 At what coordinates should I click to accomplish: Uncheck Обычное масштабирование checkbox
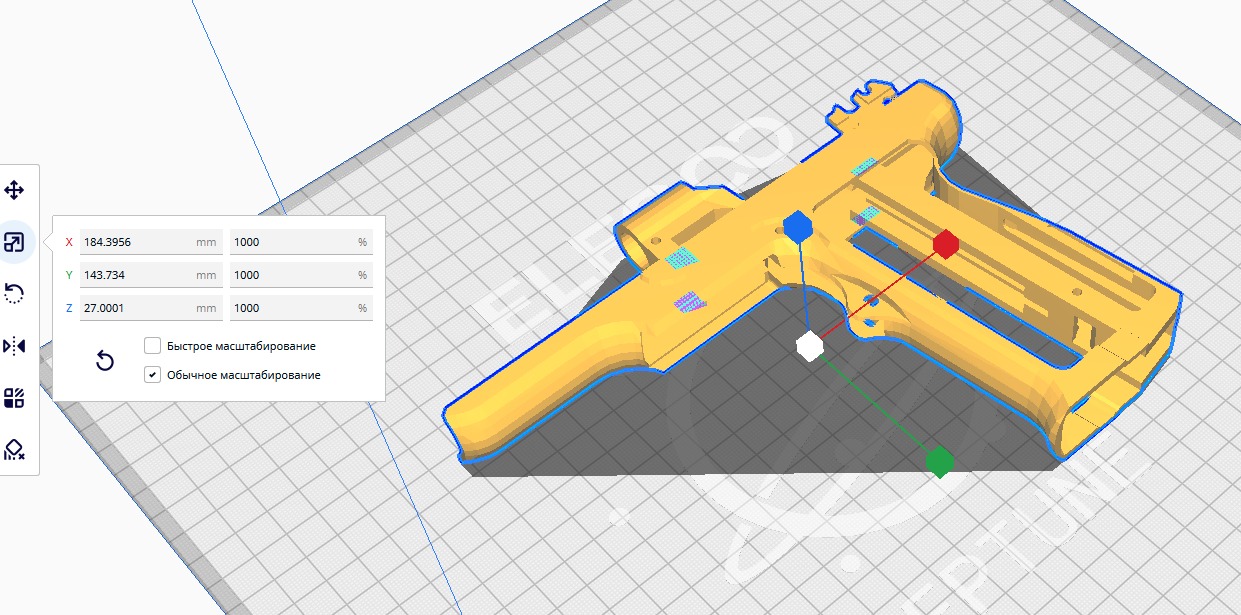coord(152,375)
